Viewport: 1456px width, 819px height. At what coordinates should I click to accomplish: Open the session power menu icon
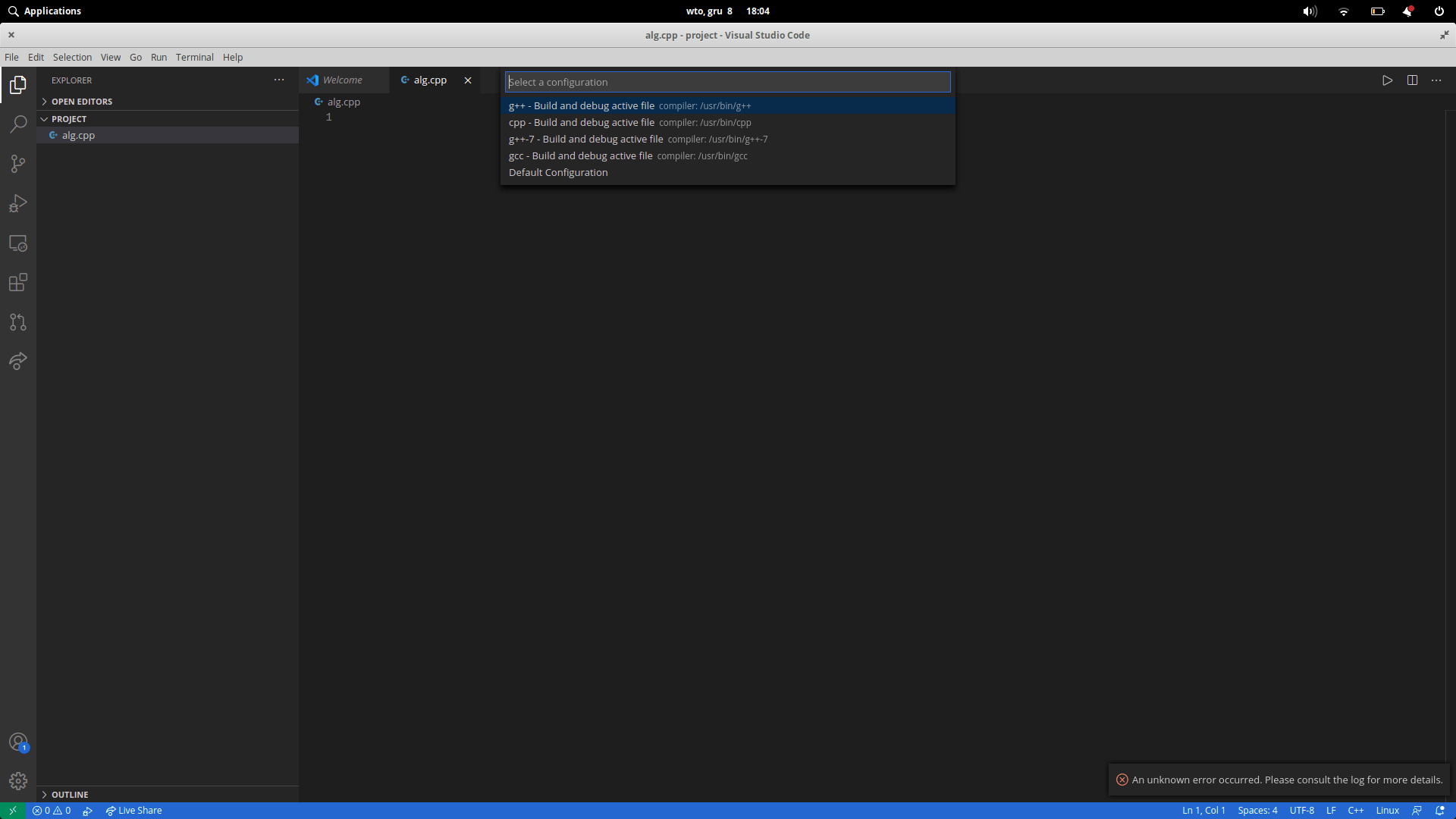(x=1439, y=11)
